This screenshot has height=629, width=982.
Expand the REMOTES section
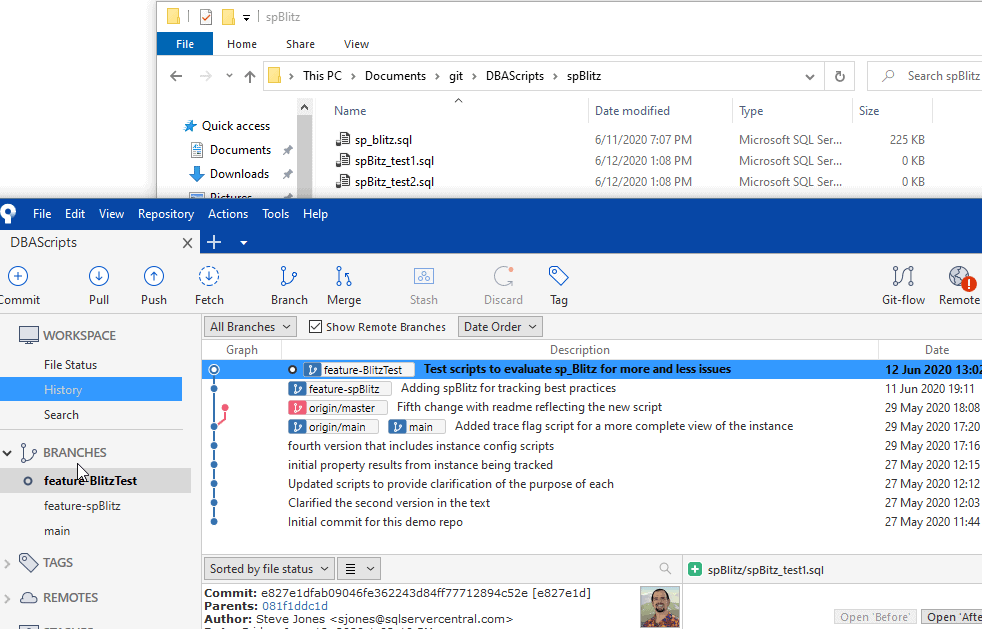pos(7,598)
